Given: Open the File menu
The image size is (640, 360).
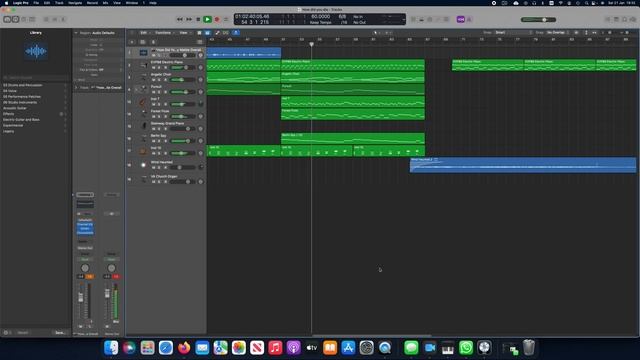Looking at the screenshot, I should [36, 3].
